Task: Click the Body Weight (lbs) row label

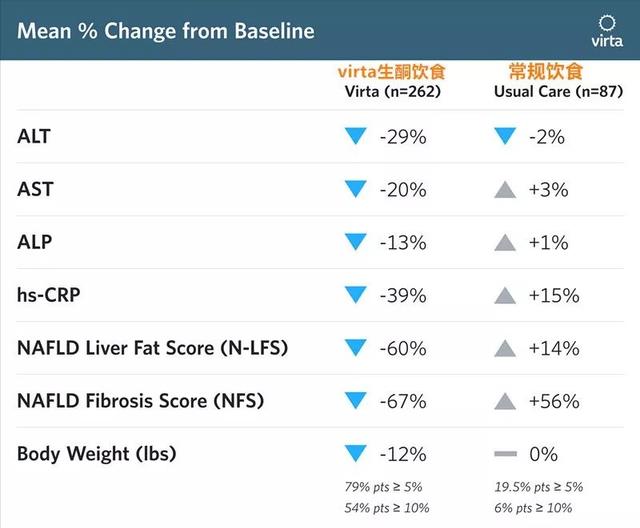Action: click(97, 454)
